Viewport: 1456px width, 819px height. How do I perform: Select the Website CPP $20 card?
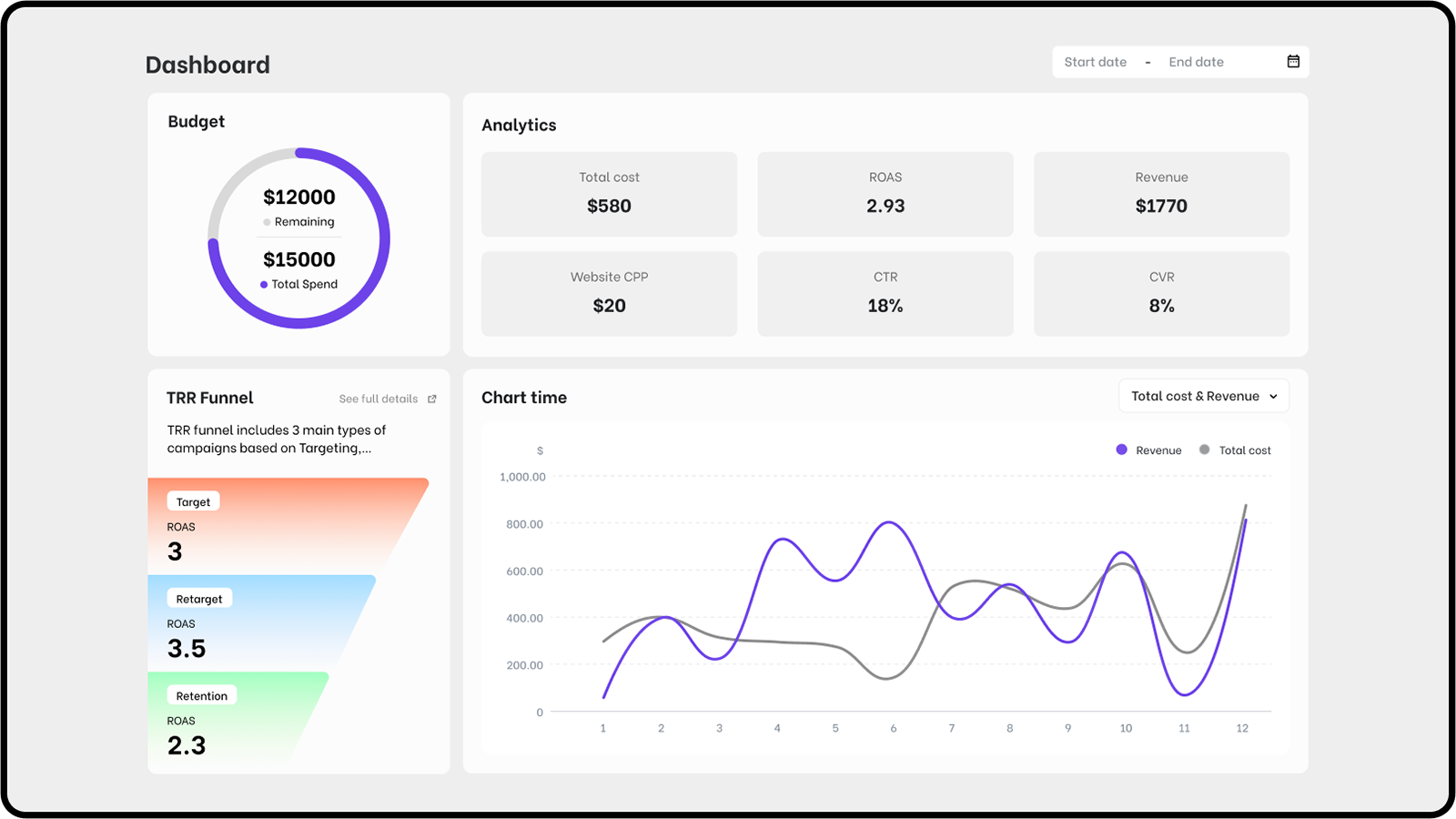[609, 294]
